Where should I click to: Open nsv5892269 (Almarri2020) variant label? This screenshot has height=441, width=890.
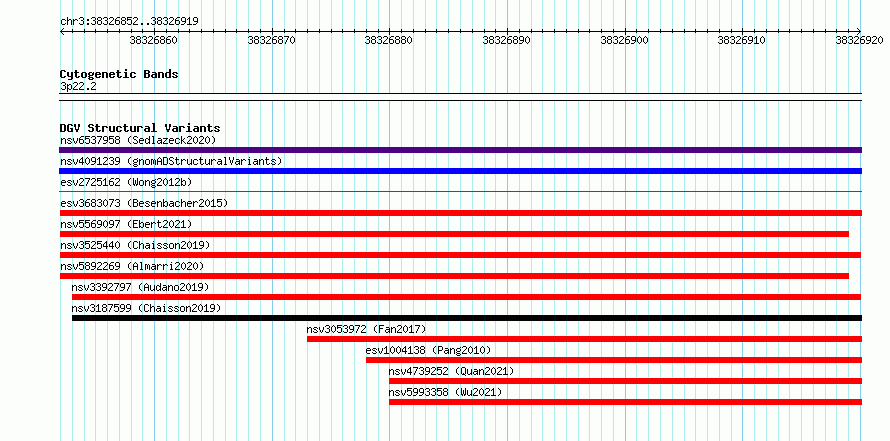[132, 266]
